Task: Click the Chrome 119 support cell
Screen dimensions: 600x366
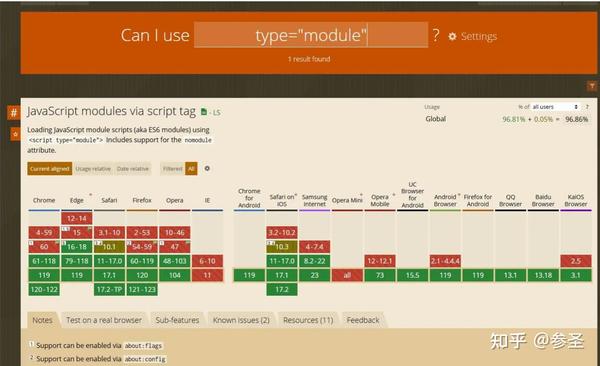Action: 44,275
